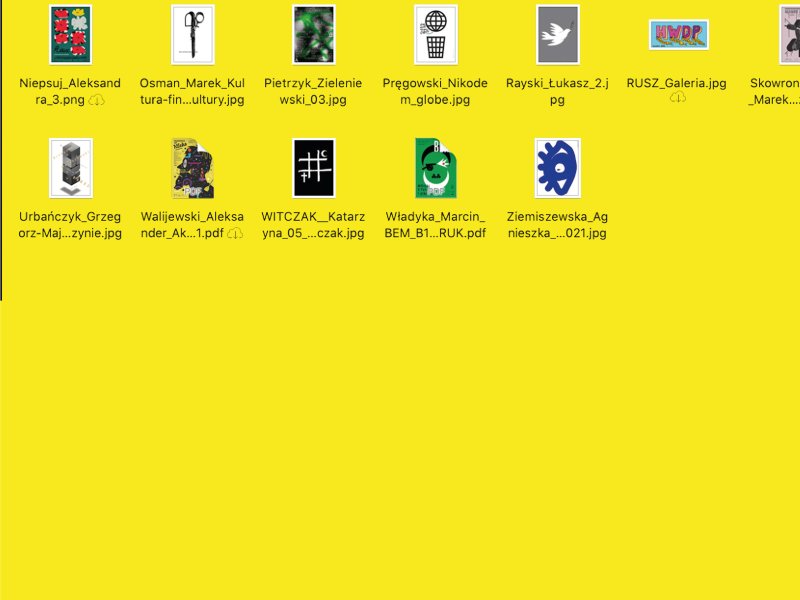Click the file name Niepsuj_Aleksandra_3.png
The image size is (800, 600).
click(70, 91)
